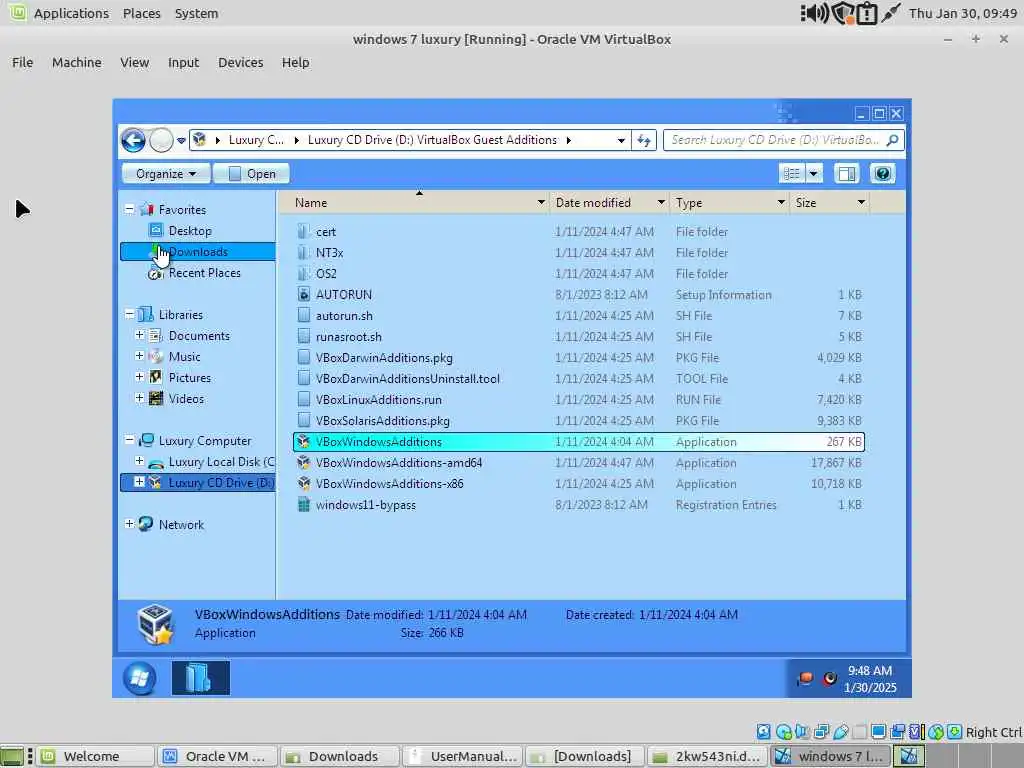Click the refresh button beside address bar
Viewport: 1024px width, 768px height.
click(644, 140)
